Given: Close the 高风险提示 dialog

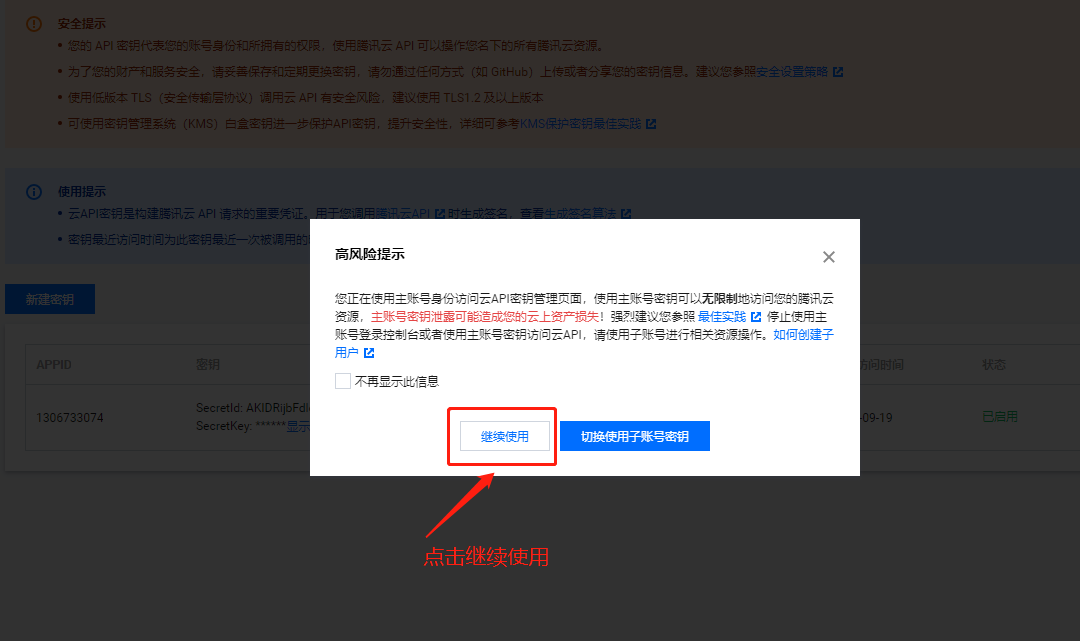Looking at the screenshot, I should point(829,257).
